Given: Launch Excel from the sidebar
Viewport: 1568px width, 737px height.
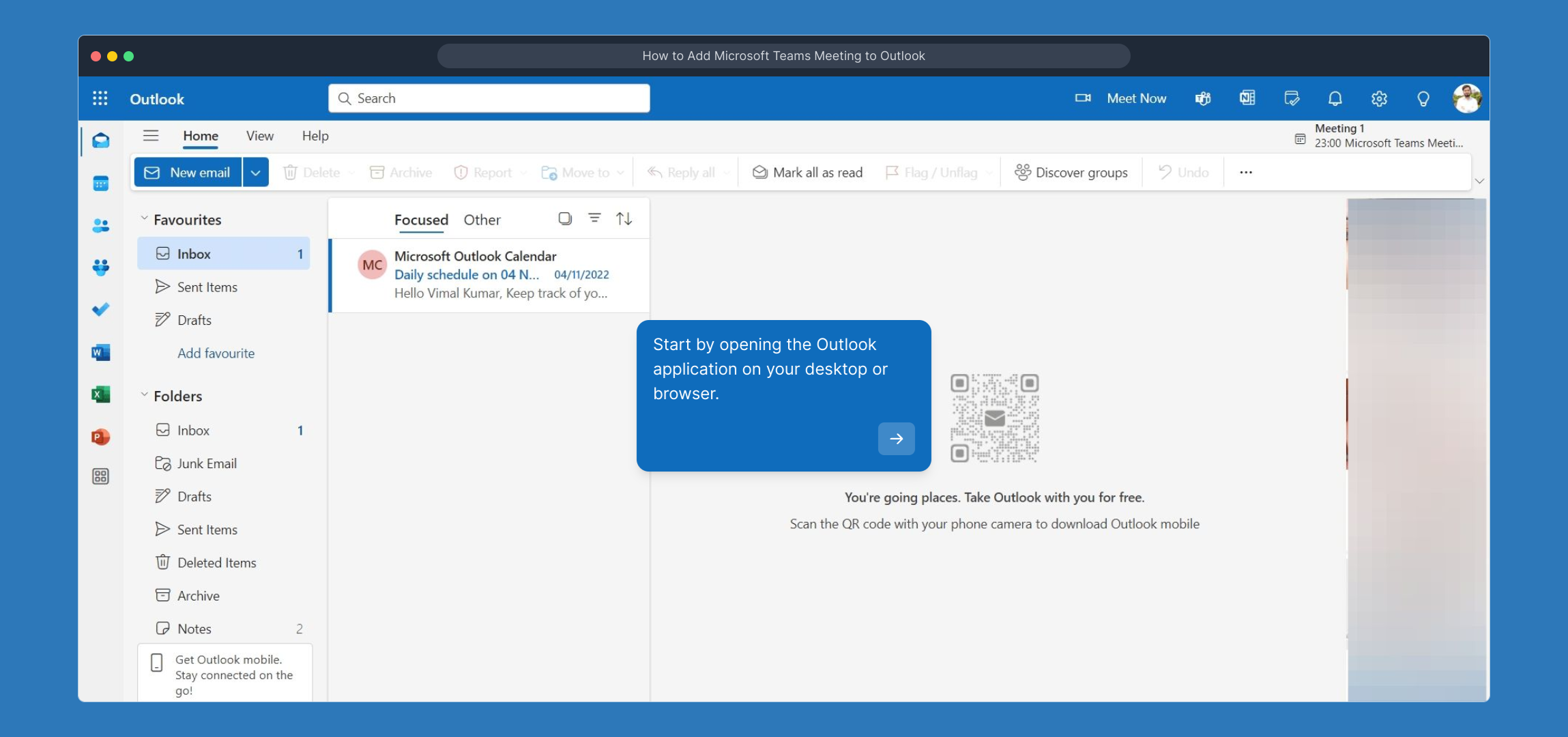Looking at the screenshot, I should pos(101,394).
